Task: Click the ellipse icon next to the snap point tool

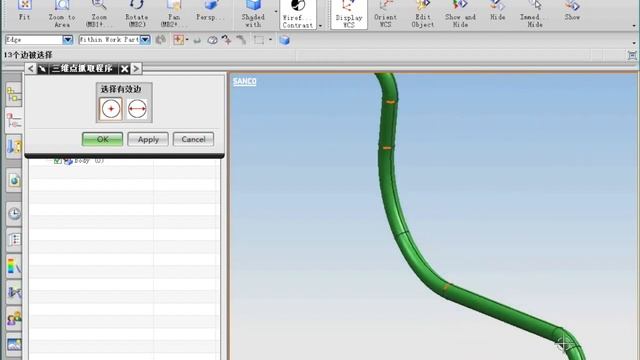Action: coord(212,40)
